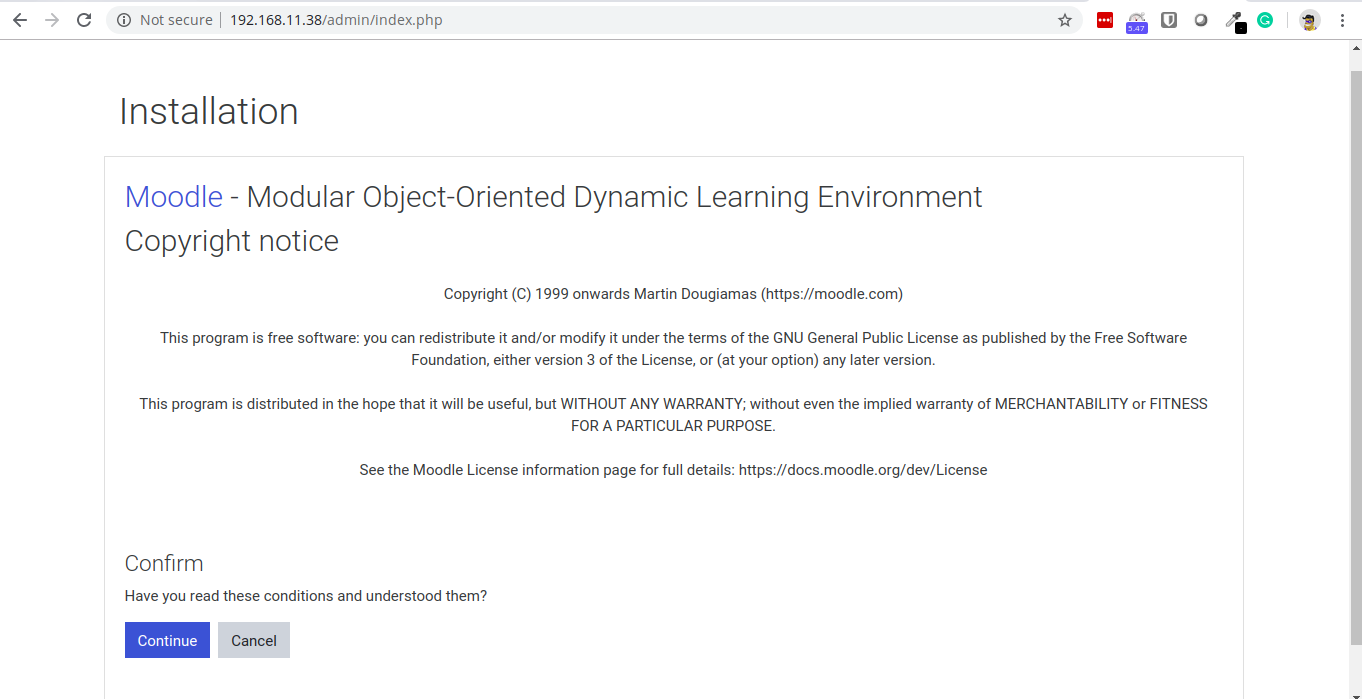Image resolution: width=1362 pixels, height=699 pixels.
Task: Open the Chrome profile avatar
Action: [1309, 20]
